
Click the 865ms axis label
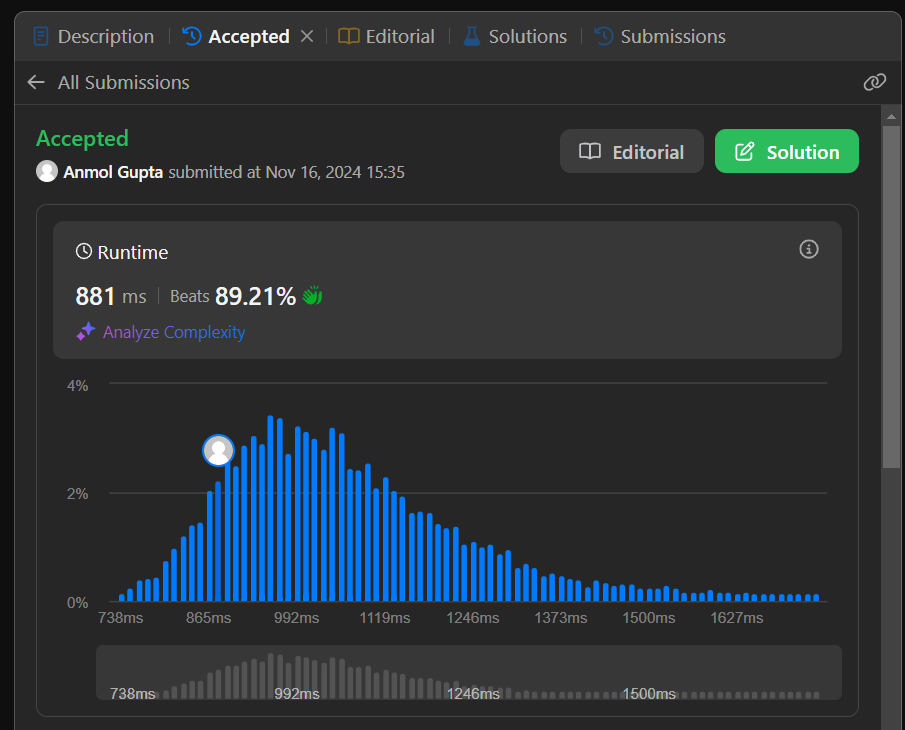[208, 618]
